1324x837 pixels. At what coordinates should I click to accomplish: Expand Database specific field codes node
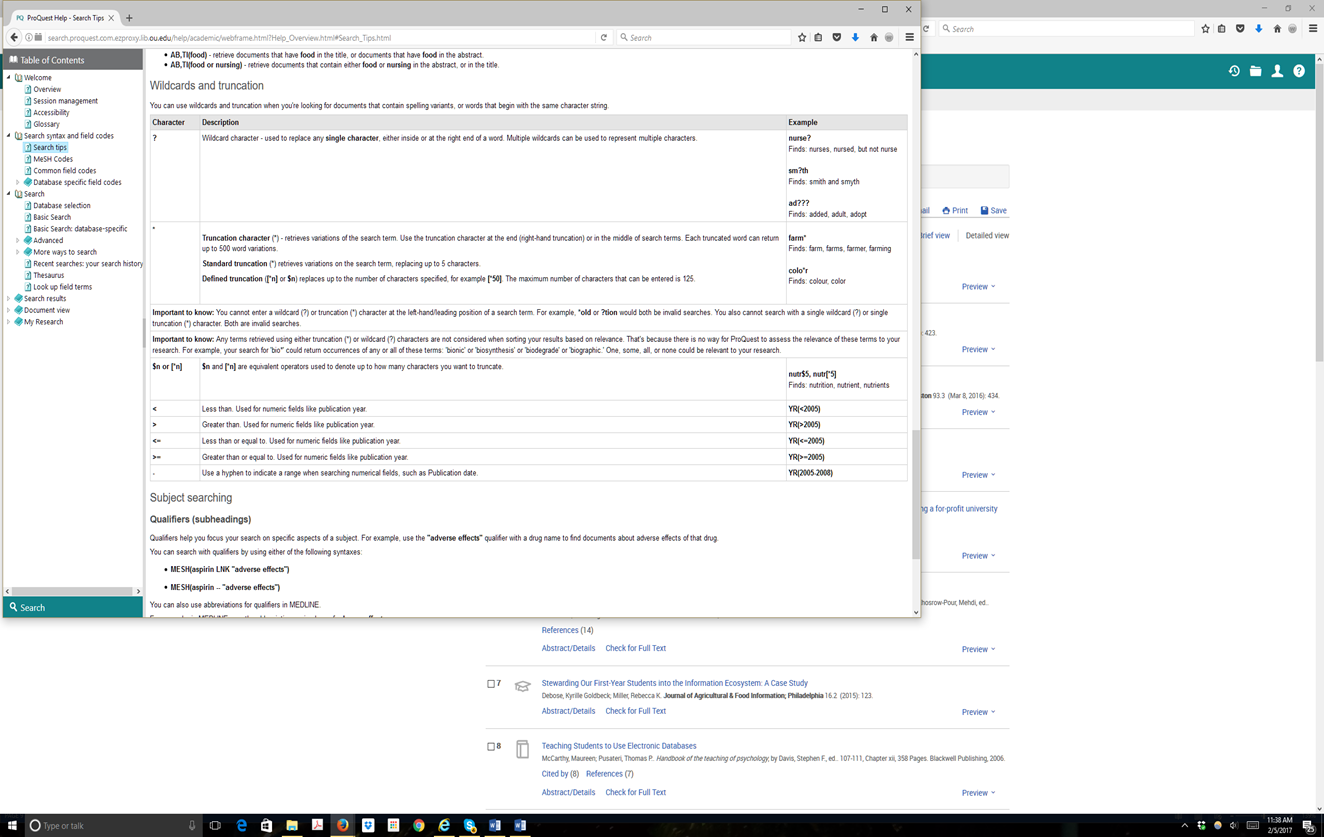pos(18,183)
